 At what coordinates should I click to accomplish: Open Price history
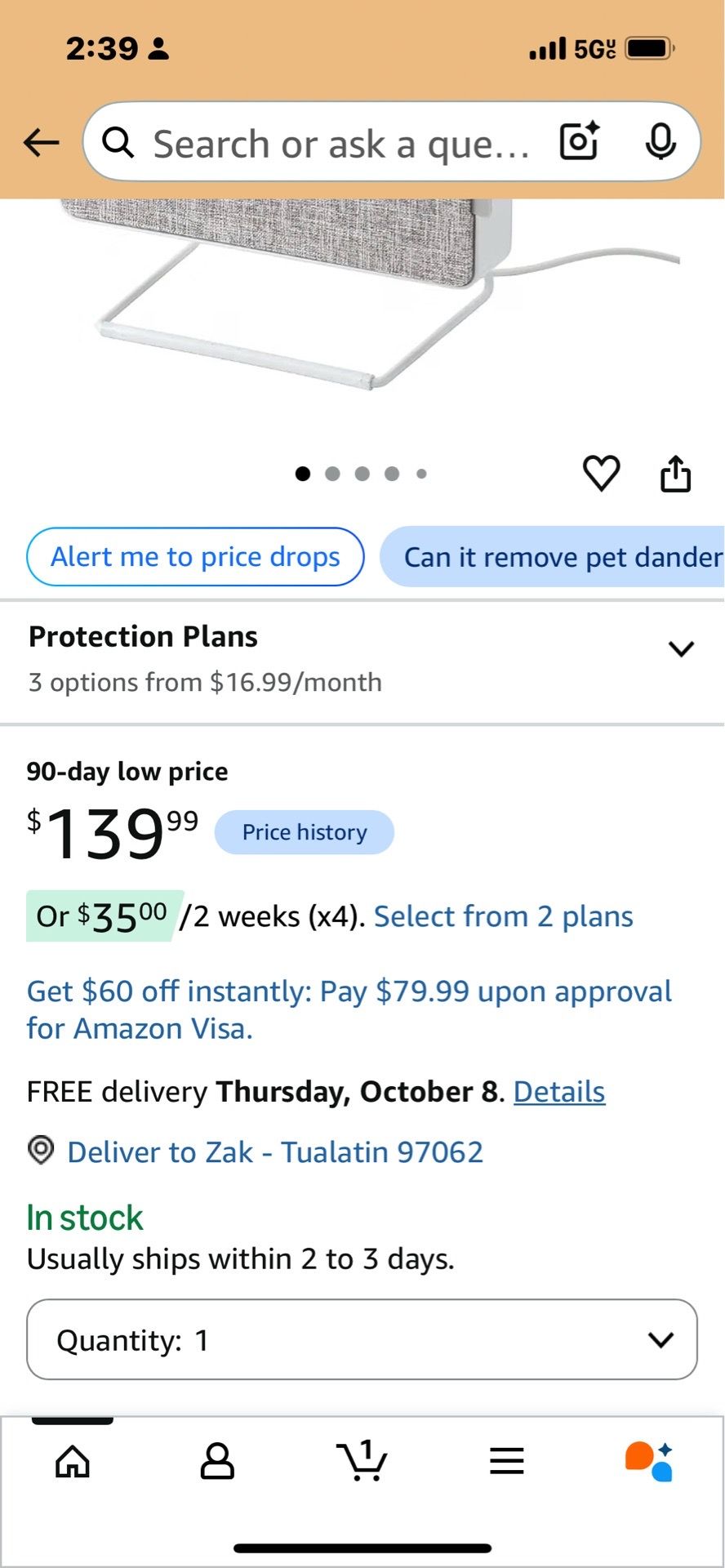[x=305, y=832]
